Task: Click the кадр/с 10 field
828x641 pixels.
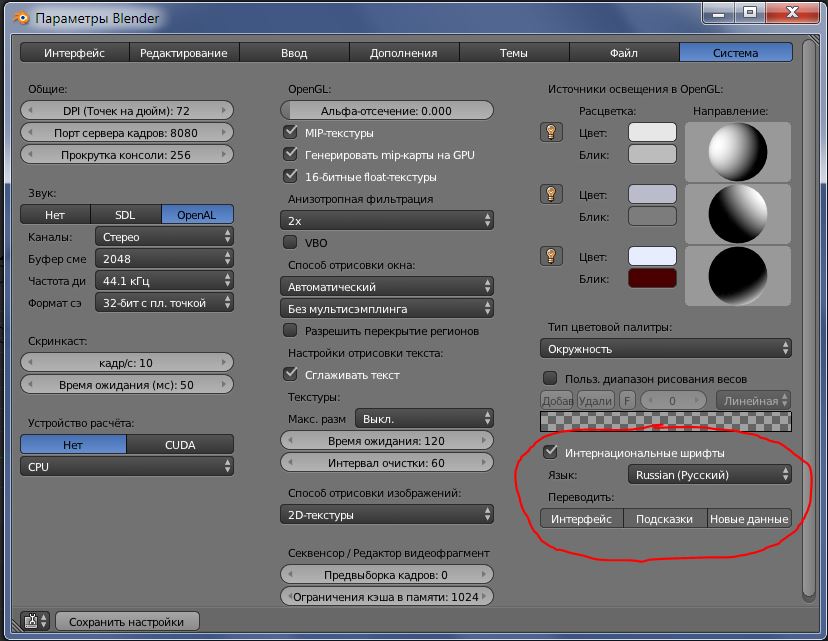Action: (x=127, y=362)
